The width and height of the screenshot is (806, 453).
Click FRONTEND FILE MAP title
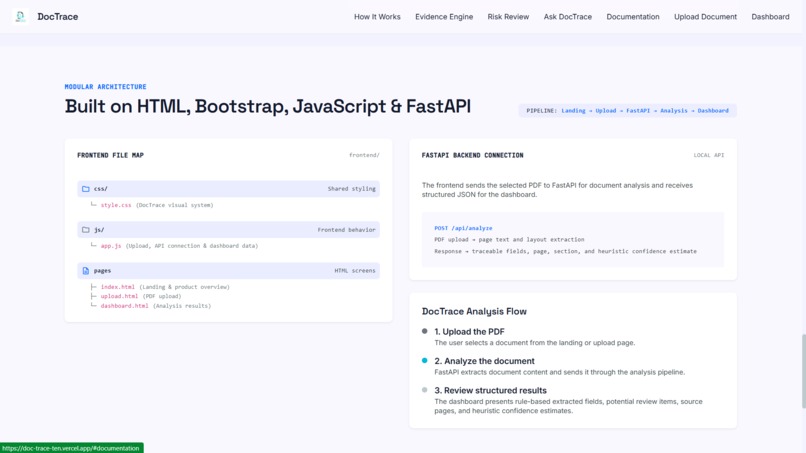click(111, 155)
